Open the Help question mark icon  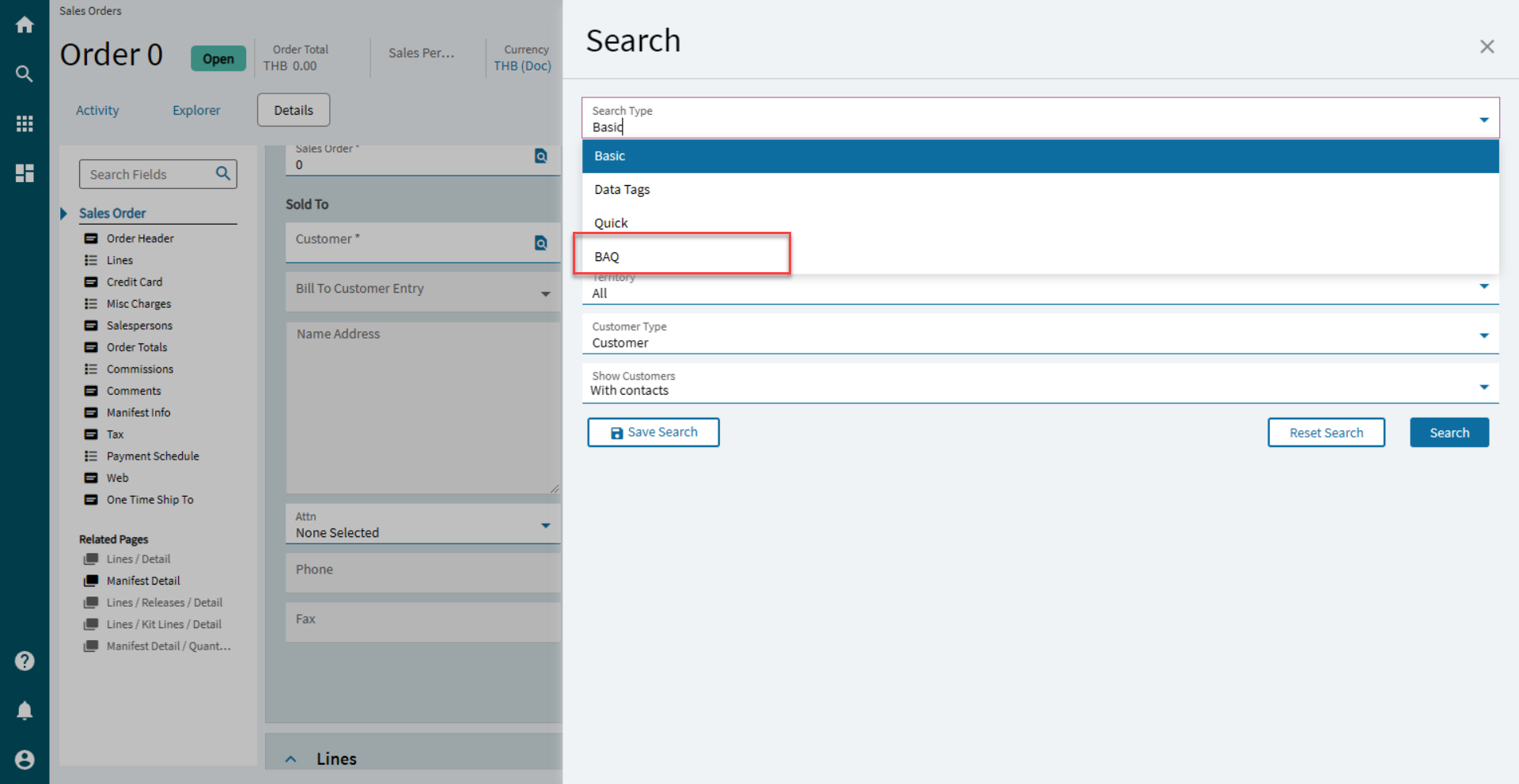(x=25, y=661)
